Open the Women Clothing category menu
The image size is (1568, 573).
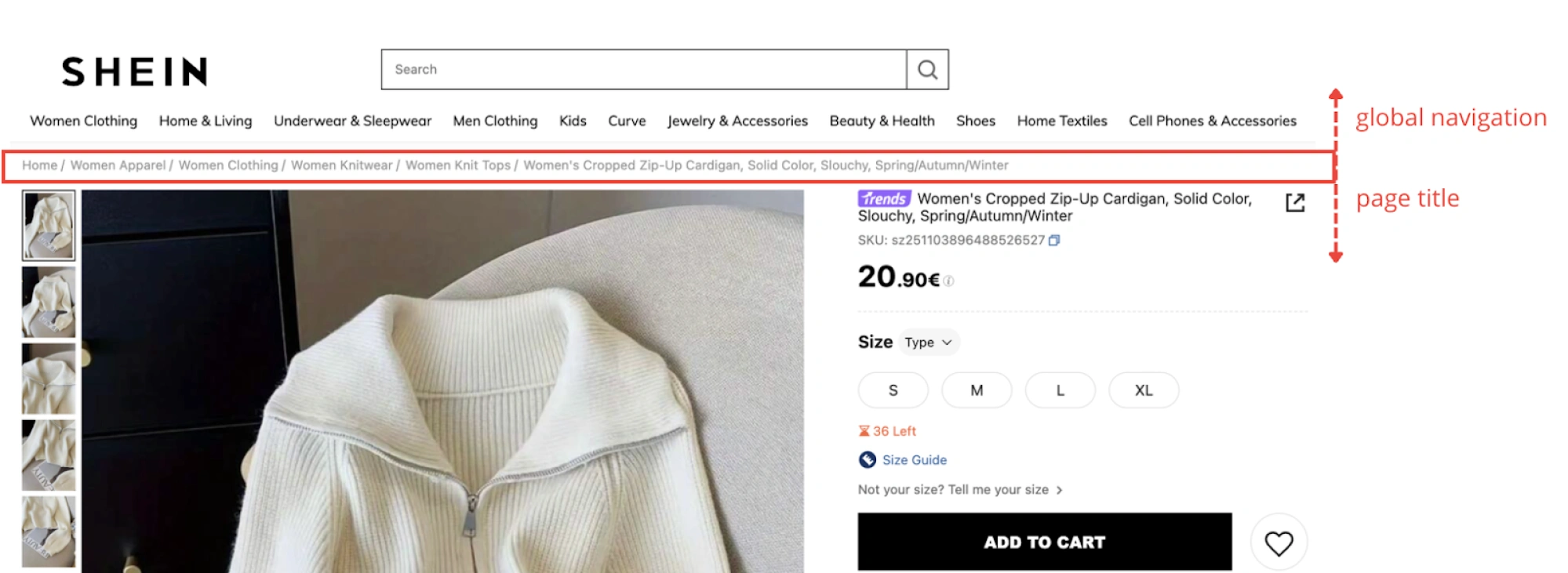83,121
